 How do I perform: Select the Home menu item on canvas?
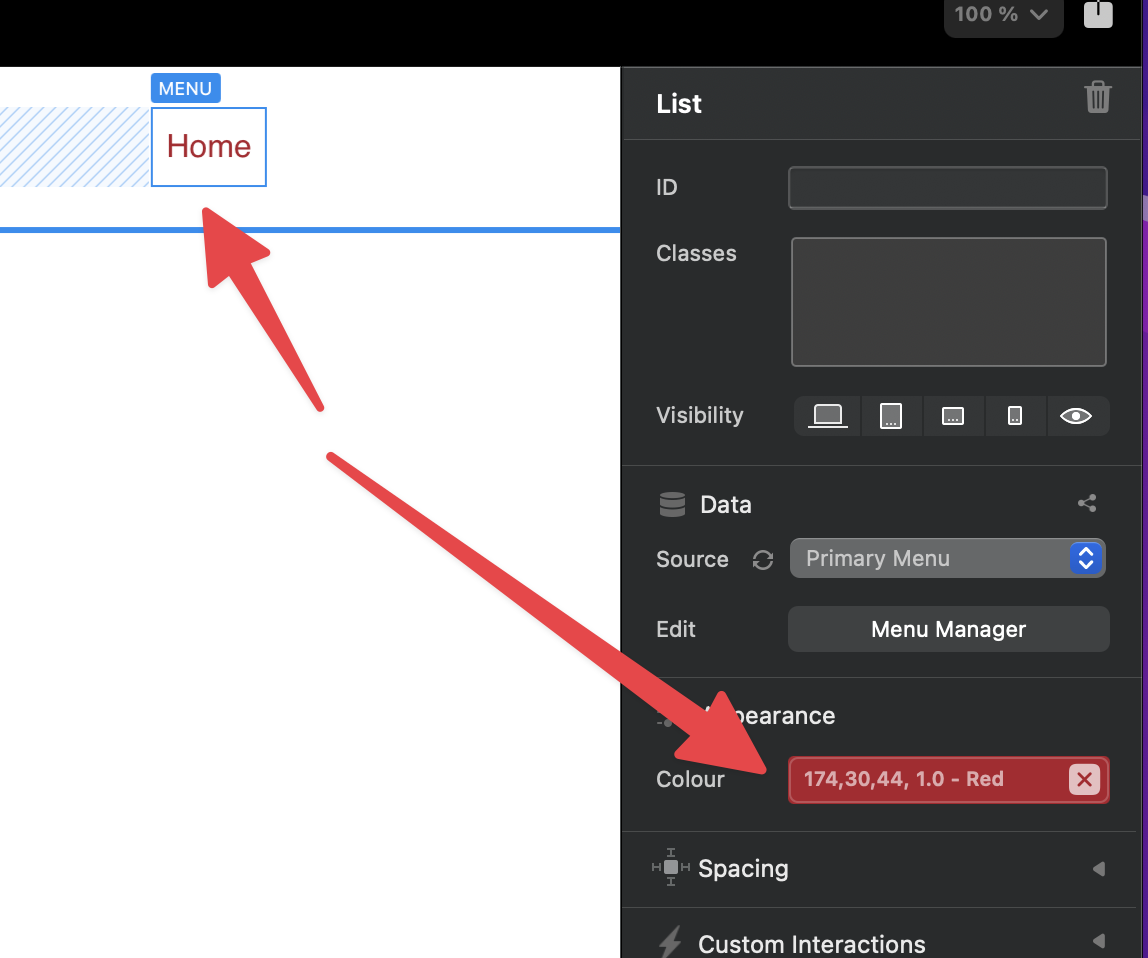tap(209, 147)
